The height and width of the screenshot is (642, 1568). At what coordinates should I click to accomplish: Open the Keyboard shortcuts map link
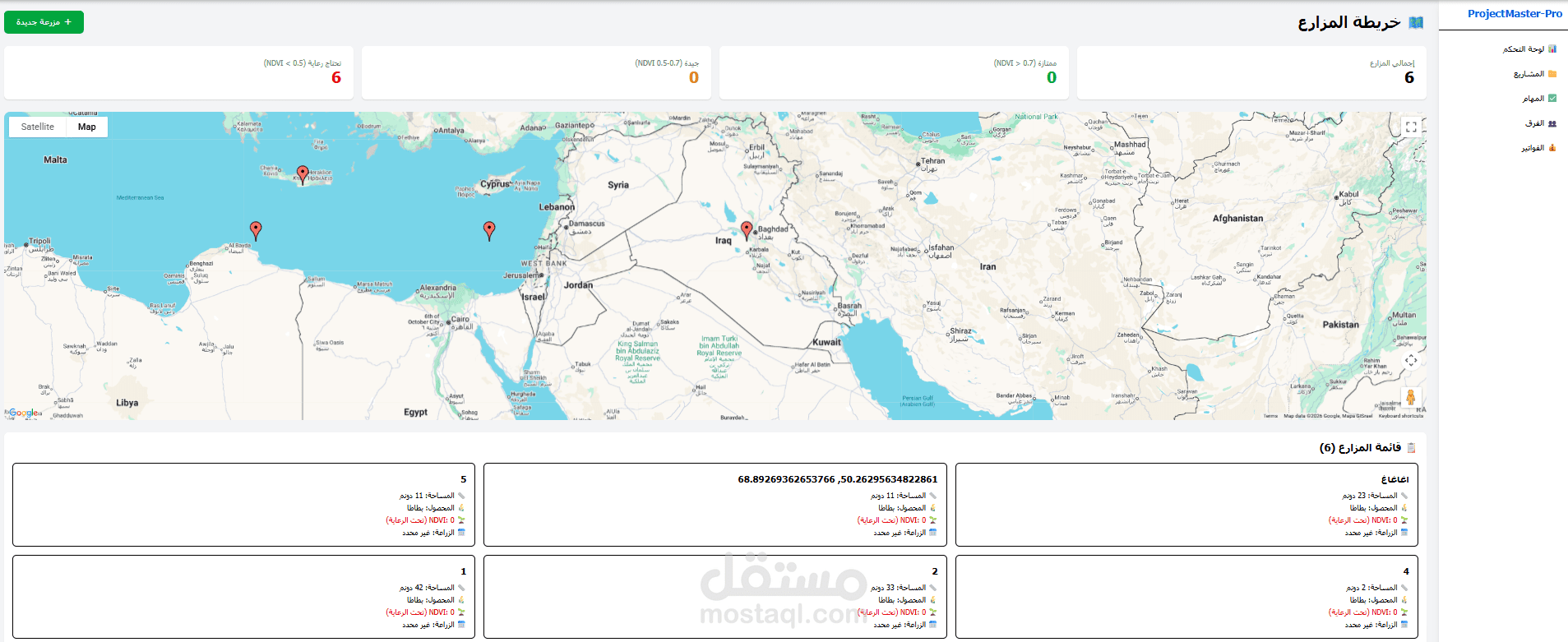[x=1400, y=416]
